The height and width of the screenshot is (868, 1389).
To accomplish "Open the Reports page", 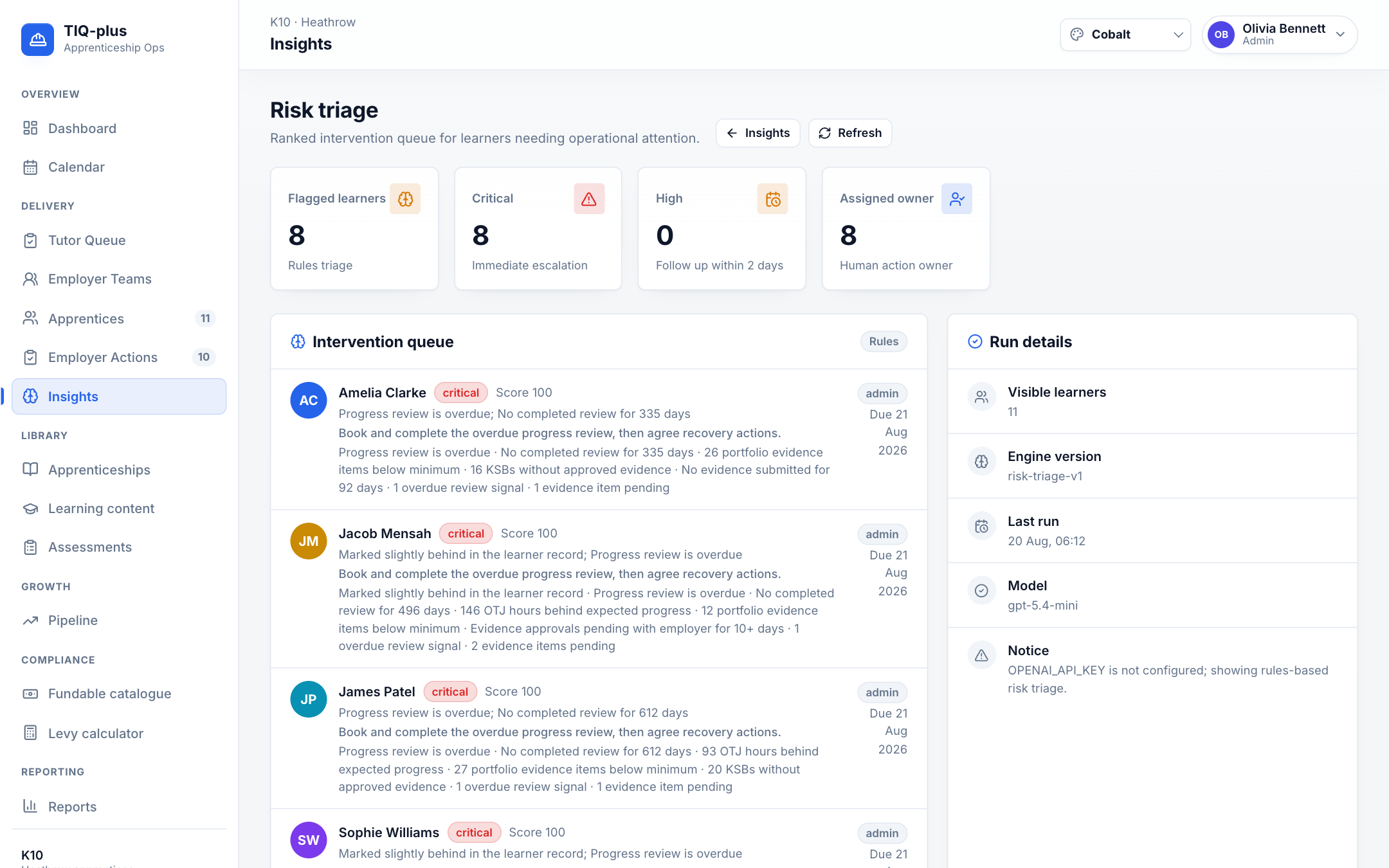I will point(119,806).
